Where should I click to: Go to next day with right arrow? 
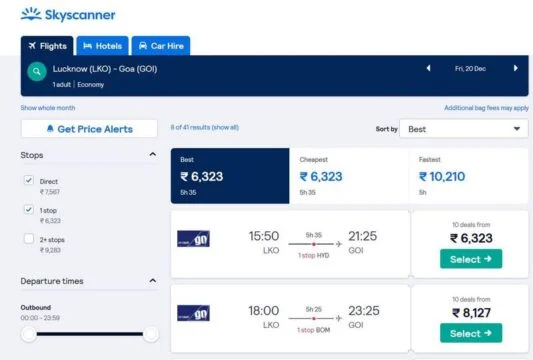click(516, 68)
